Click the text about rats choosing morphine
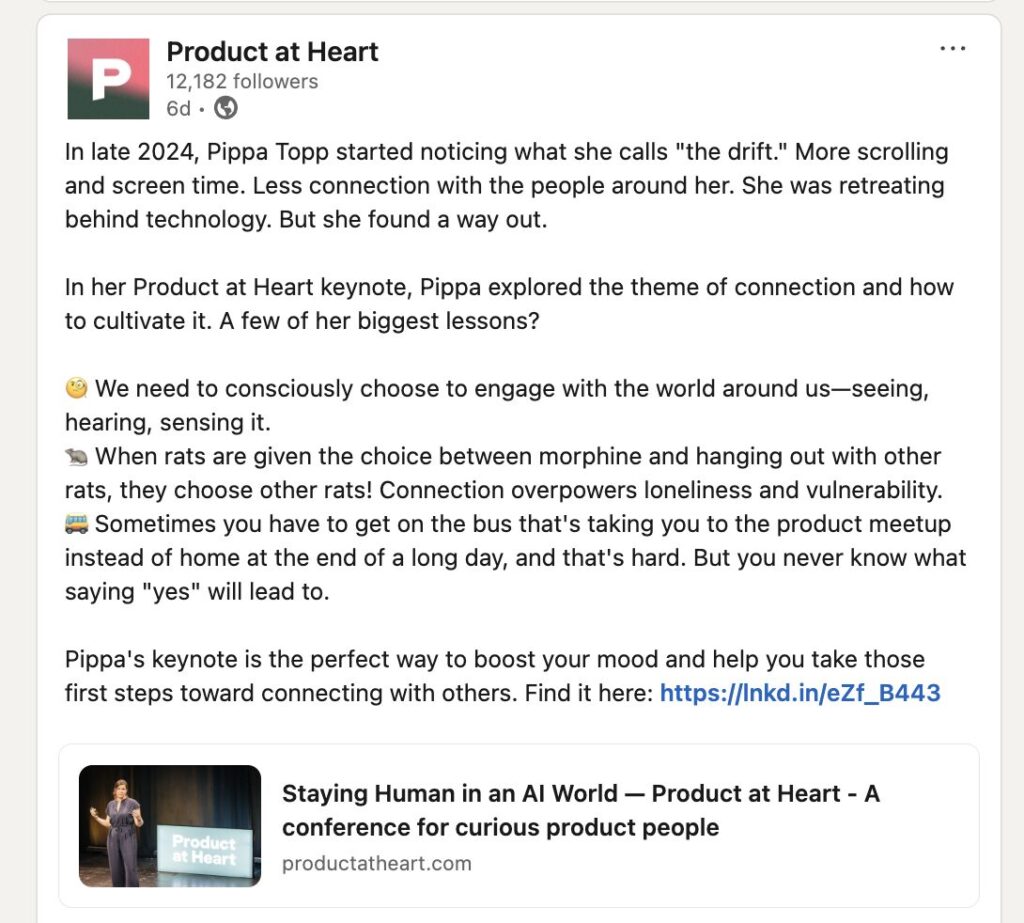The width and height of the screenshot is (1024, 923). [506, 474]
